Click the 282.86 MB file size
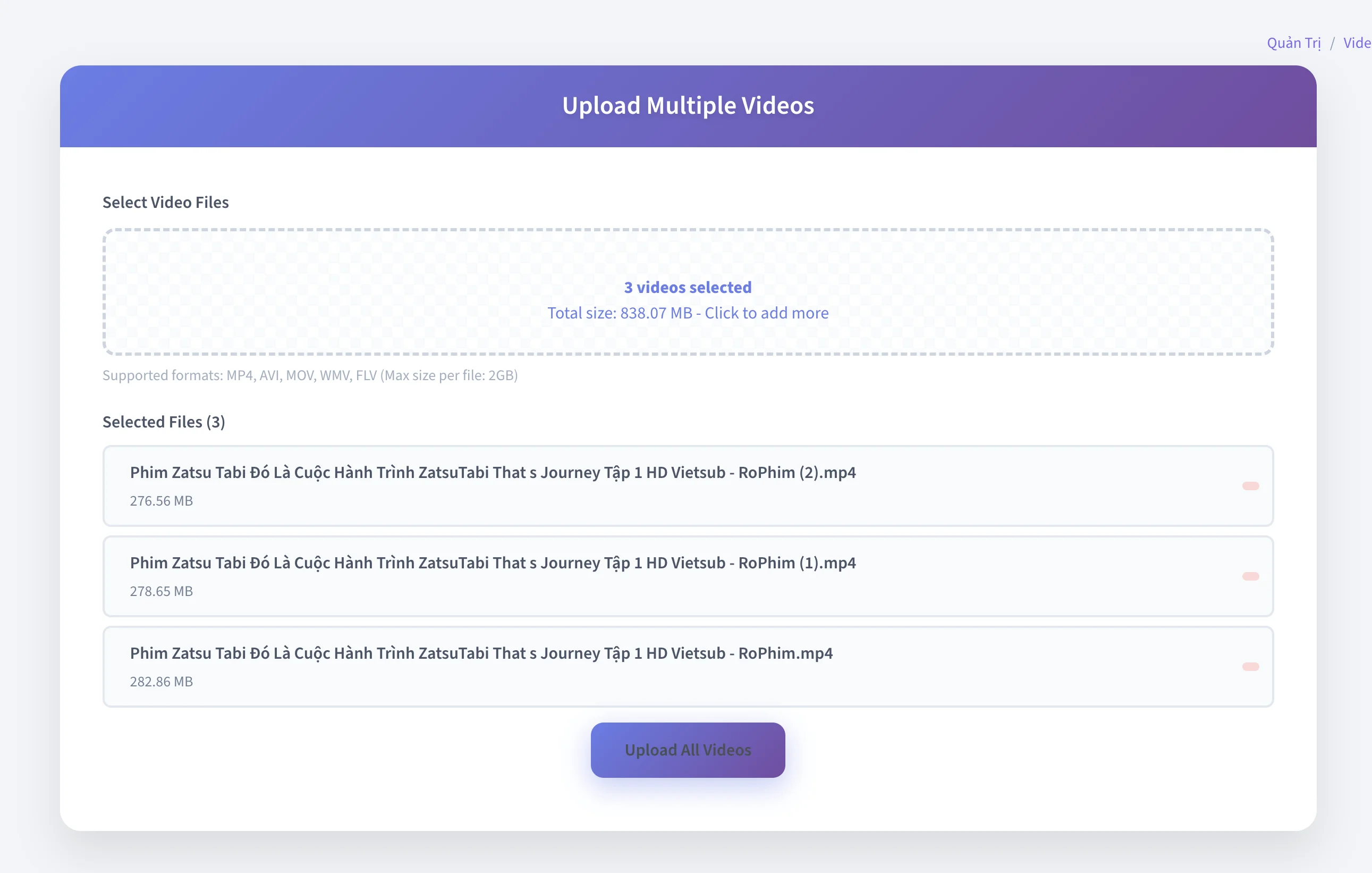Image resolution: width=1372 pixels, height=873 pixels. click(161, 682)
